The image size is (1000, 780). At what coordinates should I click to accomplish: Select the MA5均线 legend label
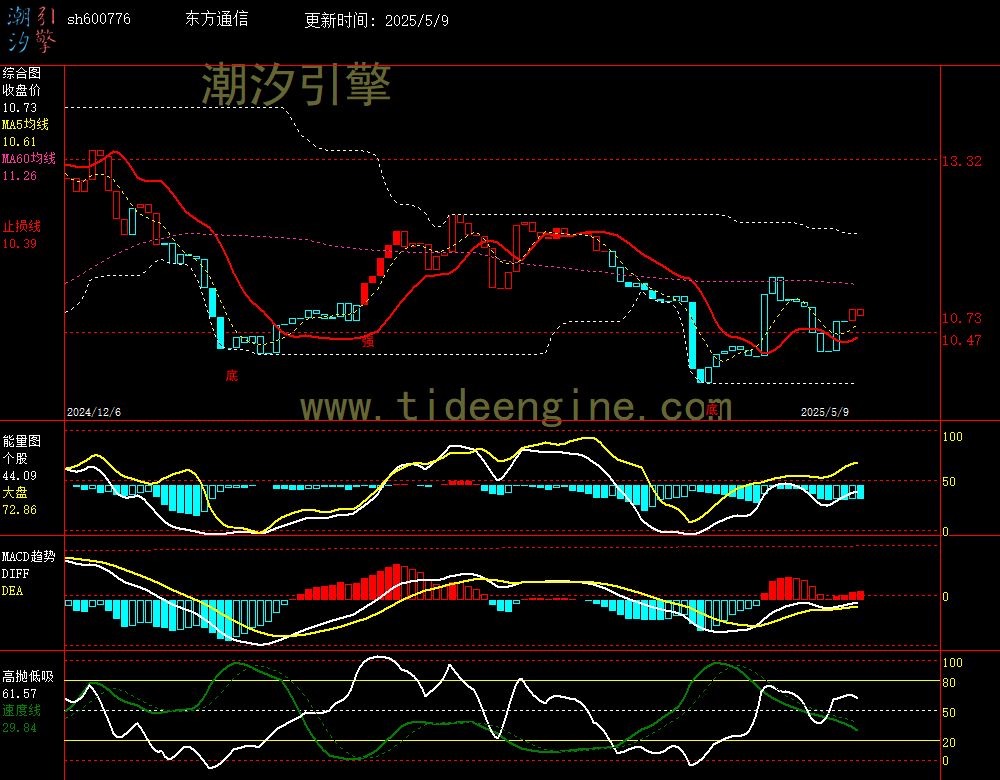click(26, 124)
